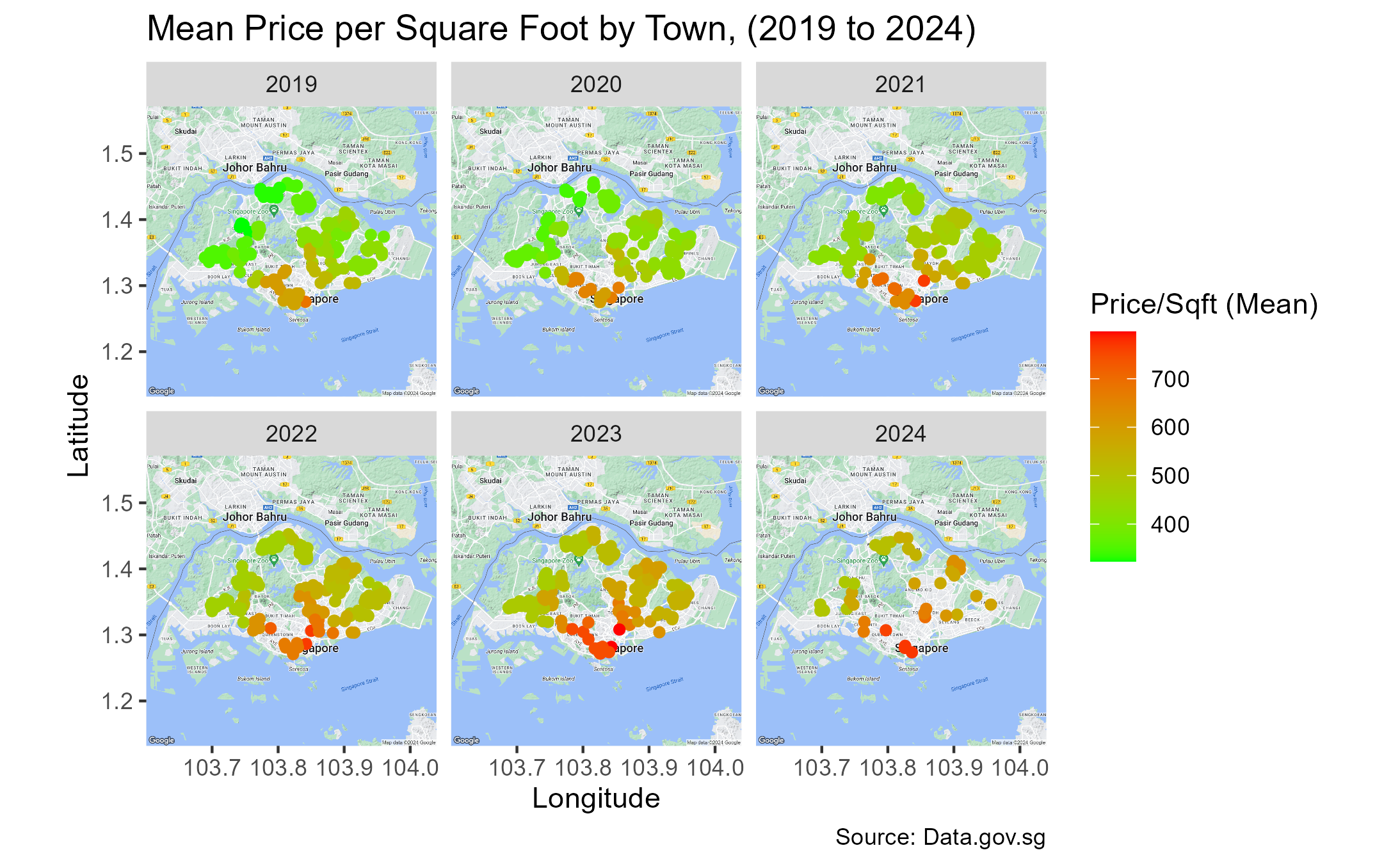
Task: Click the 'TAMAN MOUNT AUSTIN' label on the 2019 map
Action: [x=264, y=122]
